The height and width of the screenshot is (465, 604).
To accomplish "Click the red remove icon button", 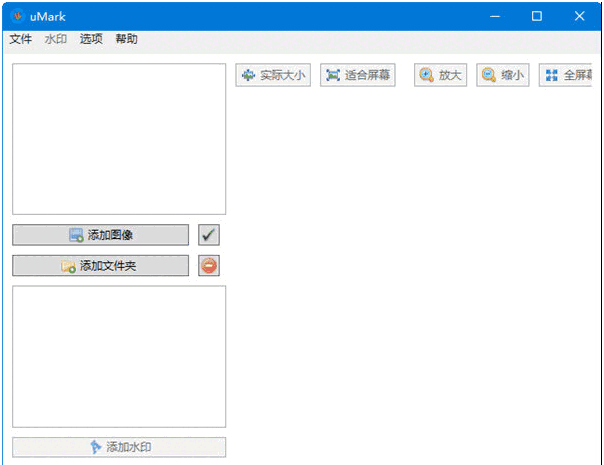I will point(209,265).
